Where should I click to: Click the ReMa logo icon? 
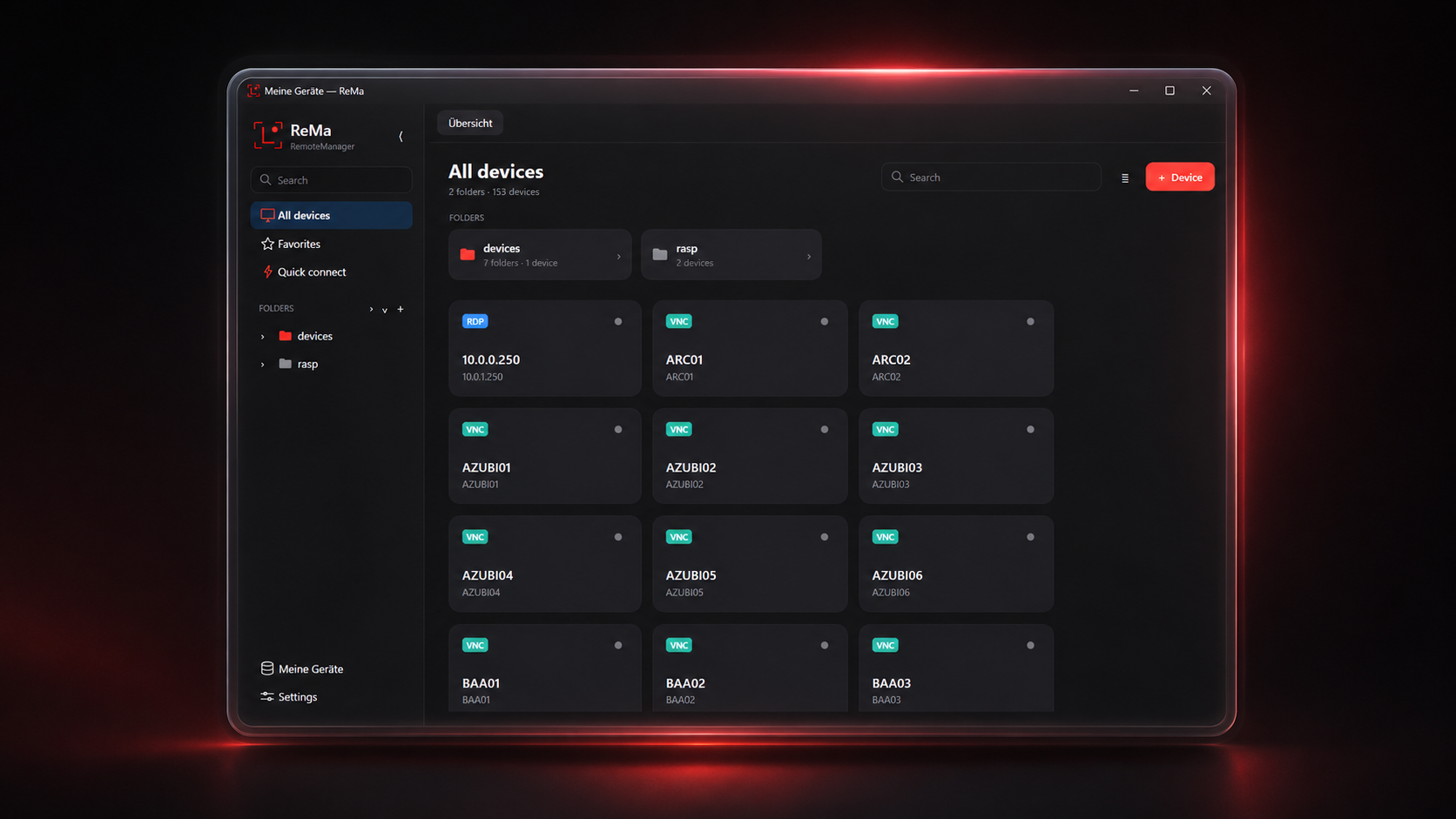coord(268,136)
